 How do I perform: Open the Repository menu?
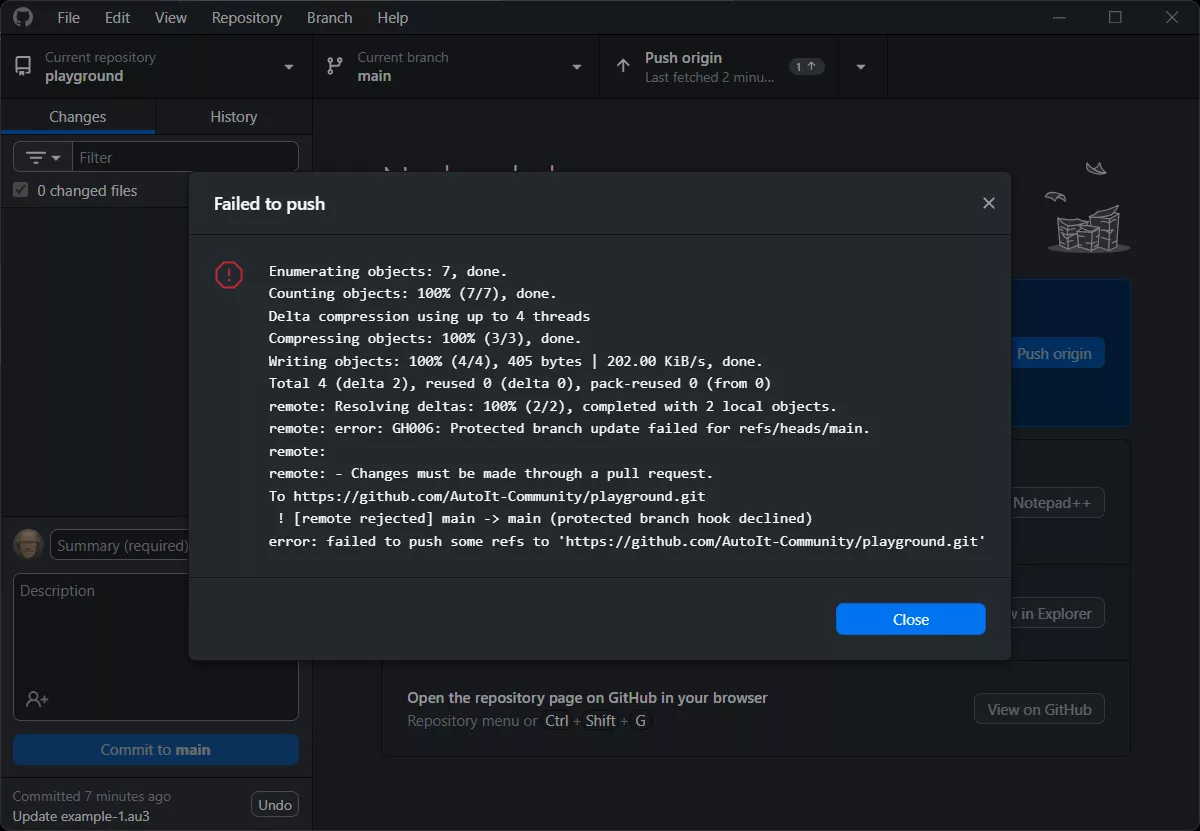pyautogui.click(x=246, y=18)
